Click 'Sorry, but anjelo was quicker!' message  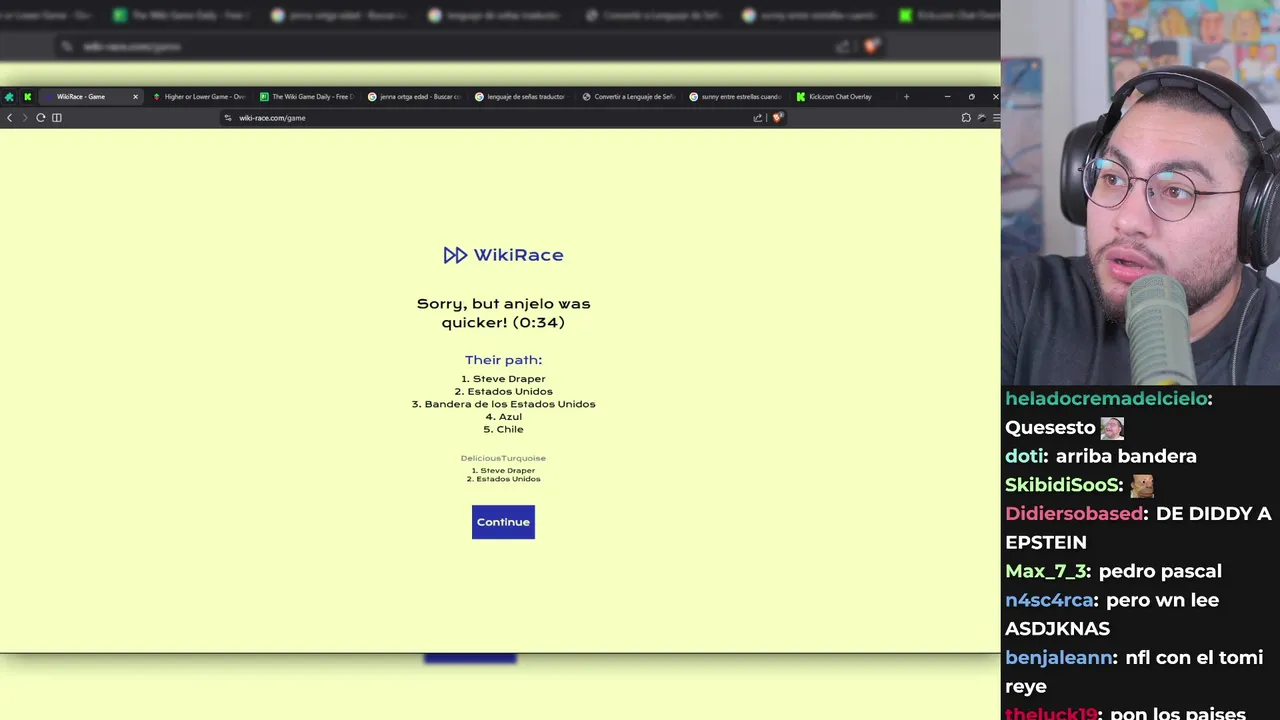[503, 313]
